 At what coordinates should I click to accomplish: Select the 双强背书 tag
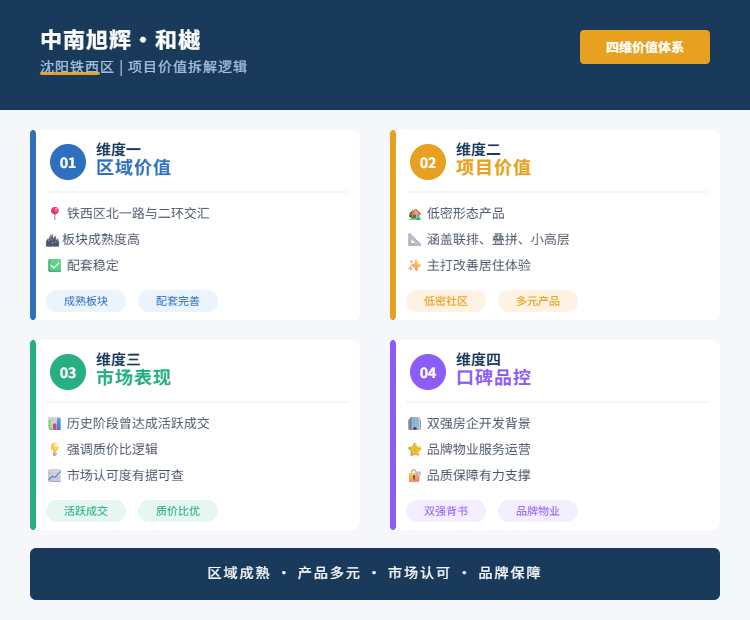tap(446, 511)
